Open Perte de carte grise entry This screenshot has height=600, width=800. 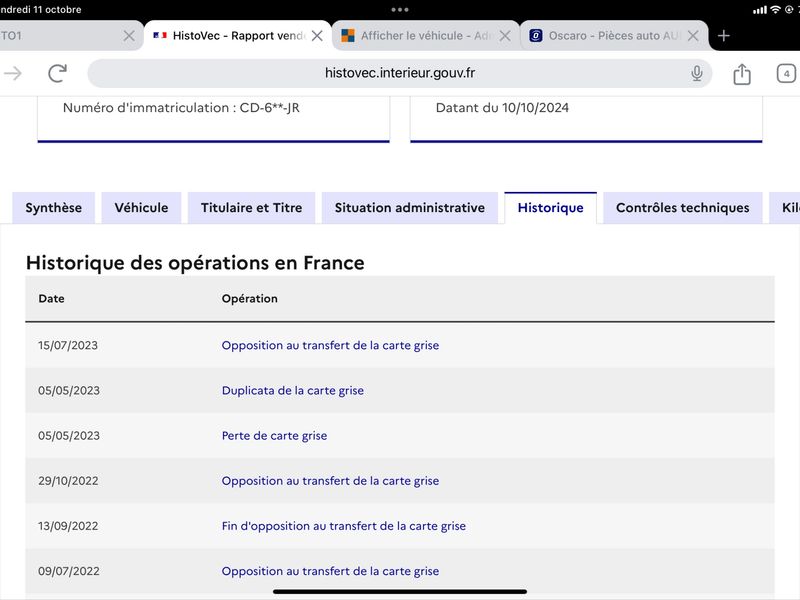click(274, 436)
